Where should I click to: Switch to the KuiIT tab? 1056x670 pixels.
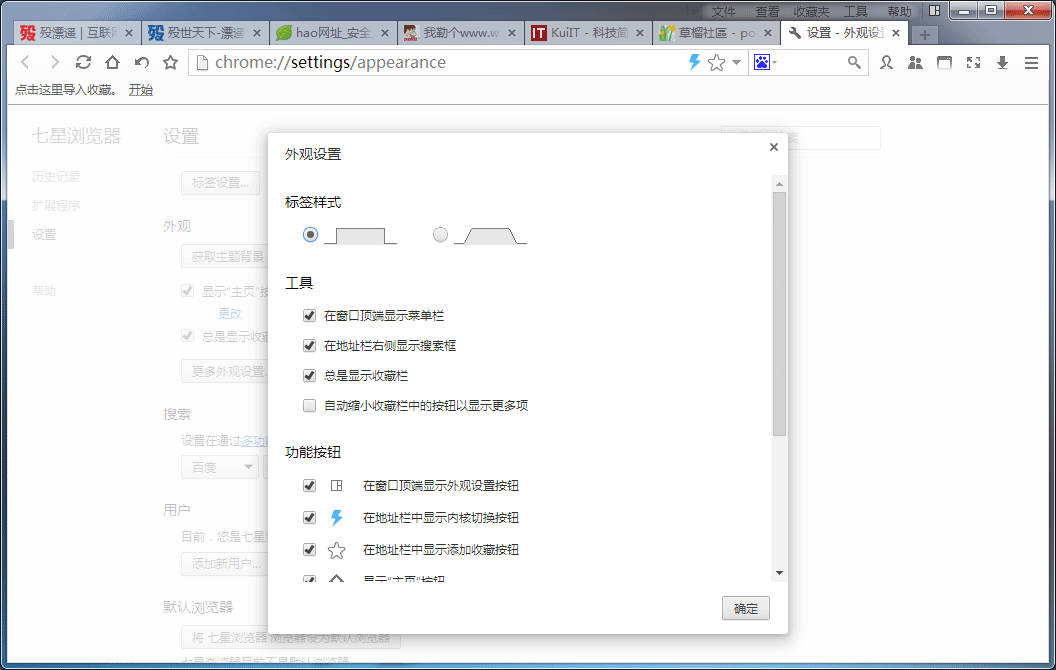(588, 33)
